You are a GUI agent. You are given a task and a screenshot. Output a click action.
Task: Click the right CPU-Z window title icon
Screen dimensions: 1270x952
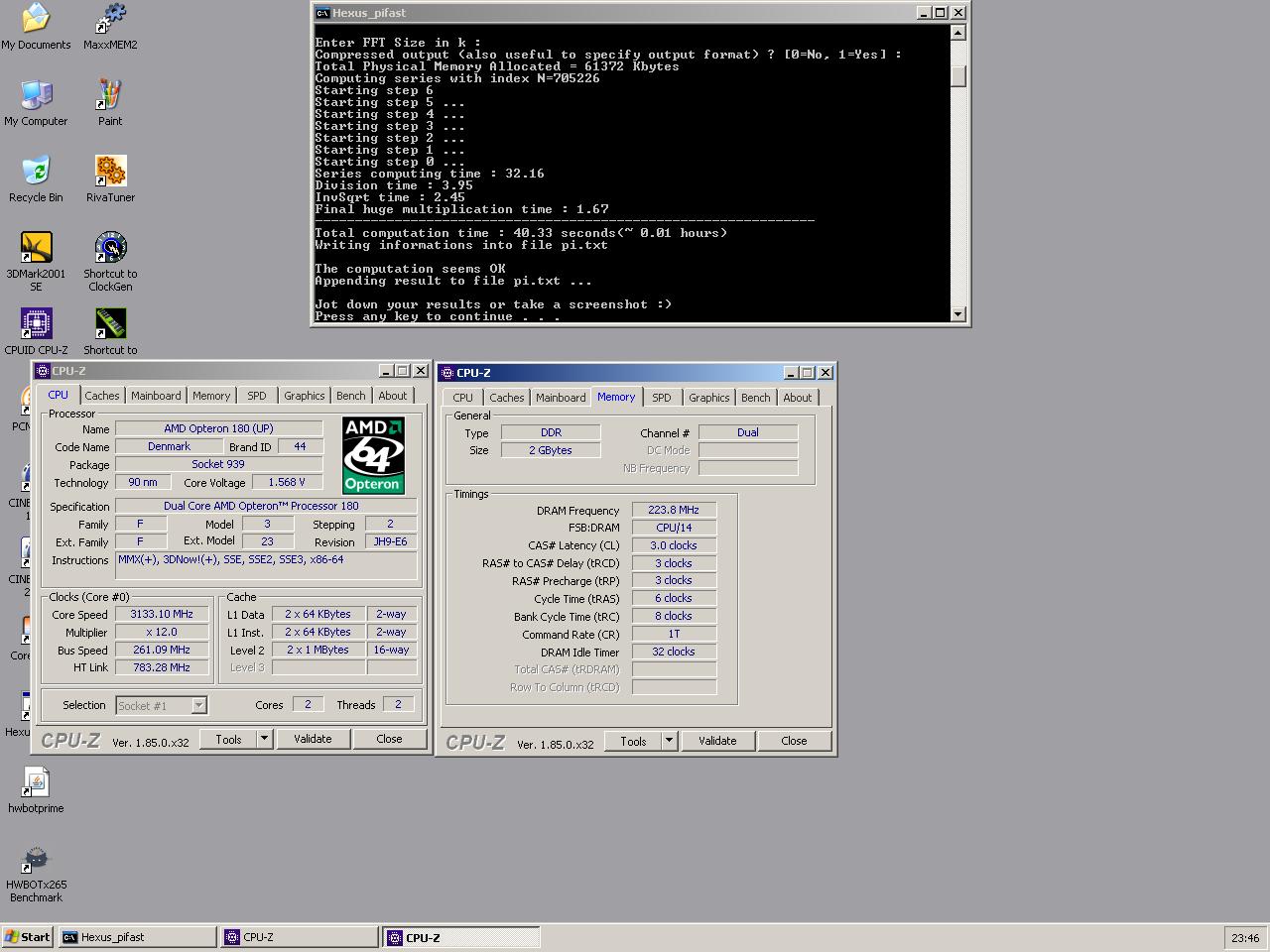coord(447,373)
